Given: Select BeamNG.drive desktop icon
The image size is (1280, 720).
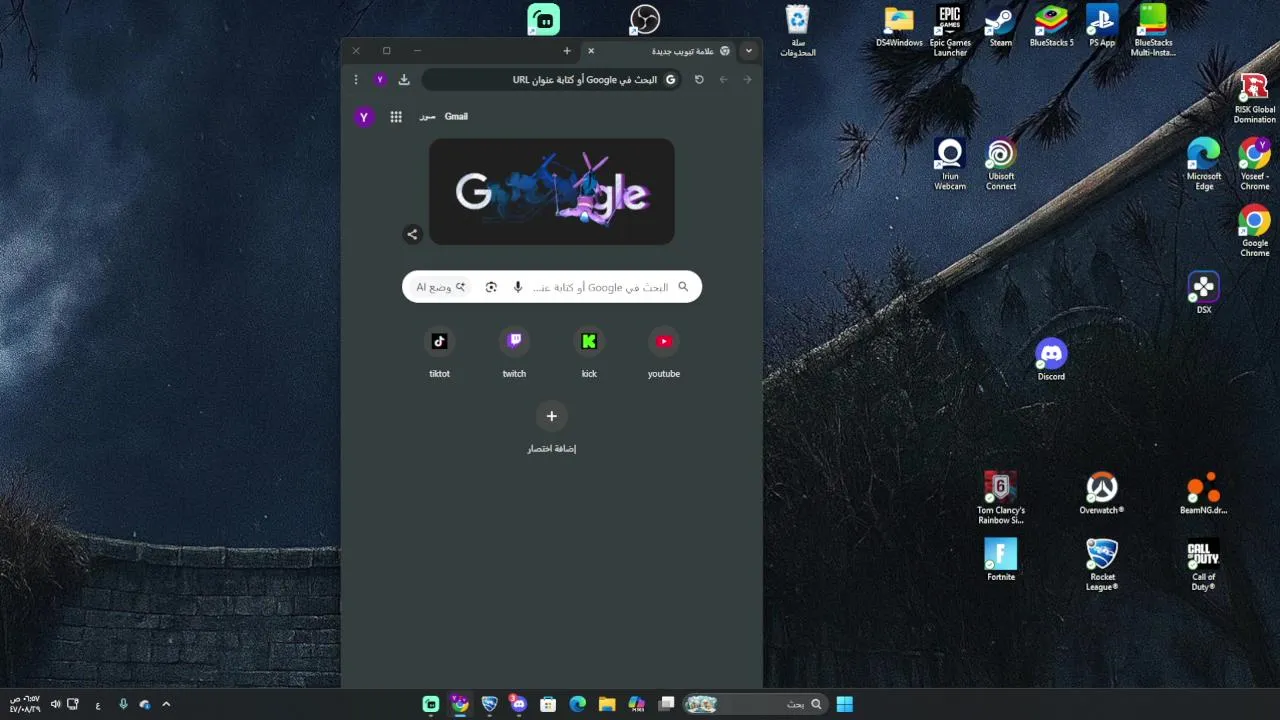Looking at the screenshot, I should [1204, 494].
